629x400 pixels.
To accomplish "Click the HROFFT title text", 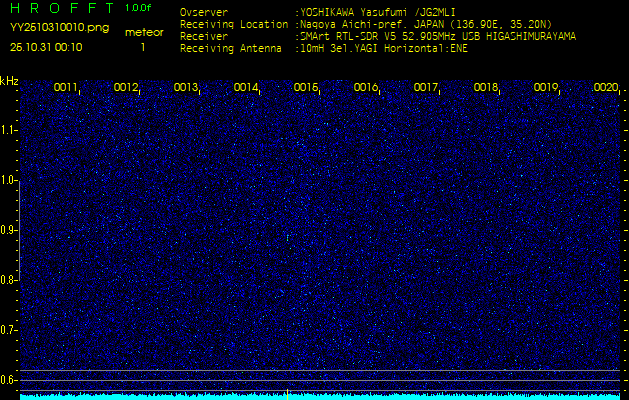I will pos(63,8).
